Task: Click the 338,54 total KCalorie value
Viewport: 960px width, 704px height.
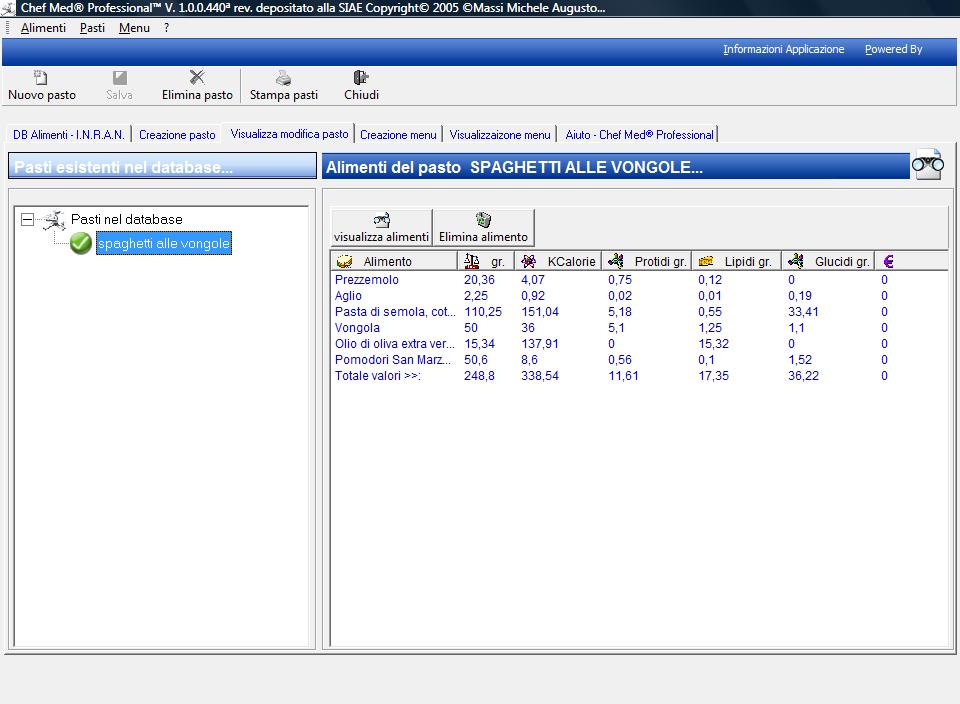Action: point(540,375)
